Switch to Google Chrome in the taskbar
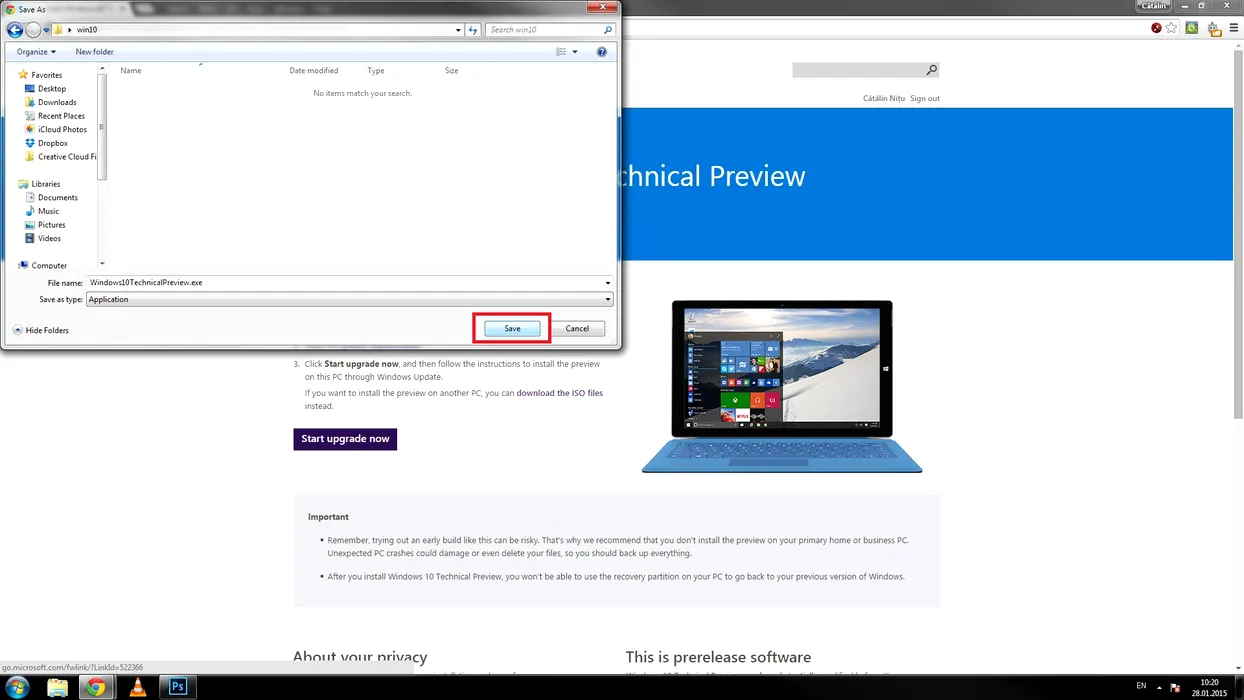The image size is (1244, 700). 96,687
